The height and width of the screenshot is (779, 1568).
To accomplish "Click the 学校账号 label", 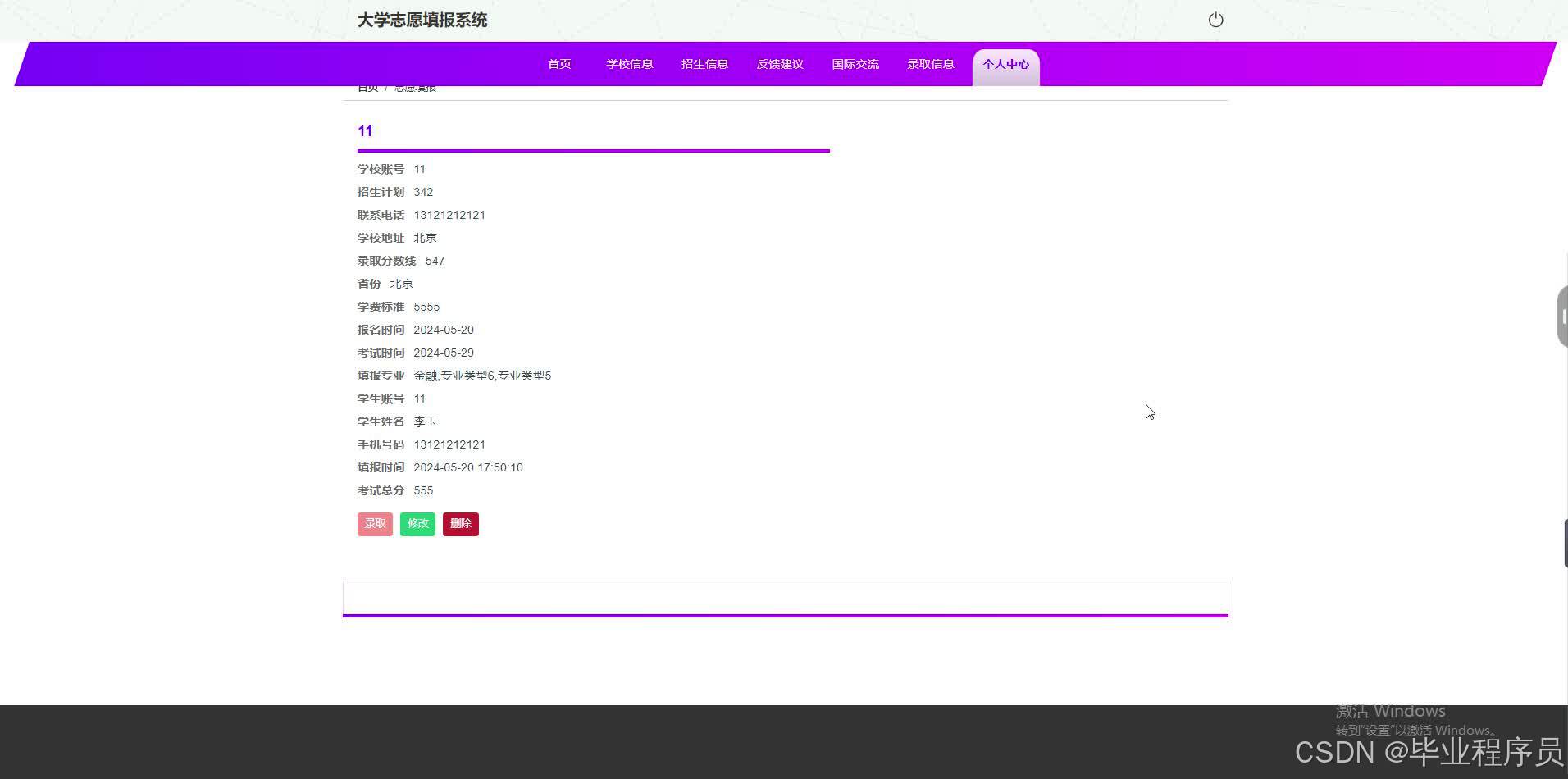I will click(x=381, y=169).
